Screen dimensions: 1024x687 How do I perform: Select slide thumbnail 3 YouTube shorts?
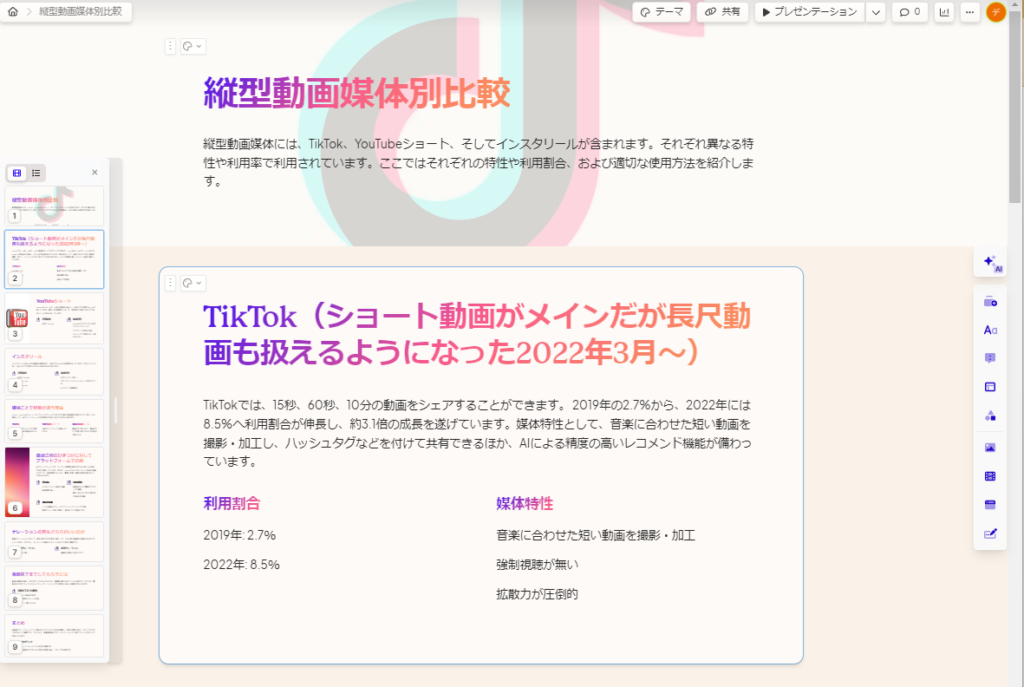point(54,318)
